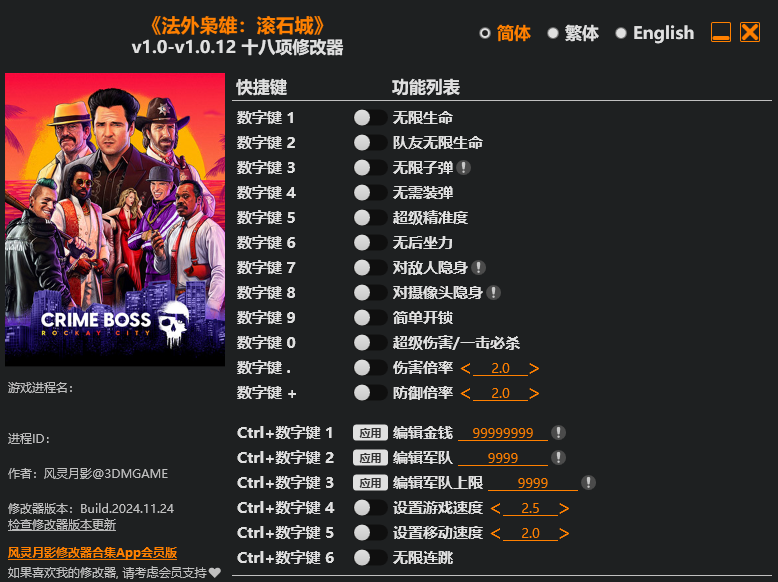Viewport: 778px width, 582px height.
Task: Click the Crime Boss cover image
Action: click(115, 219)
